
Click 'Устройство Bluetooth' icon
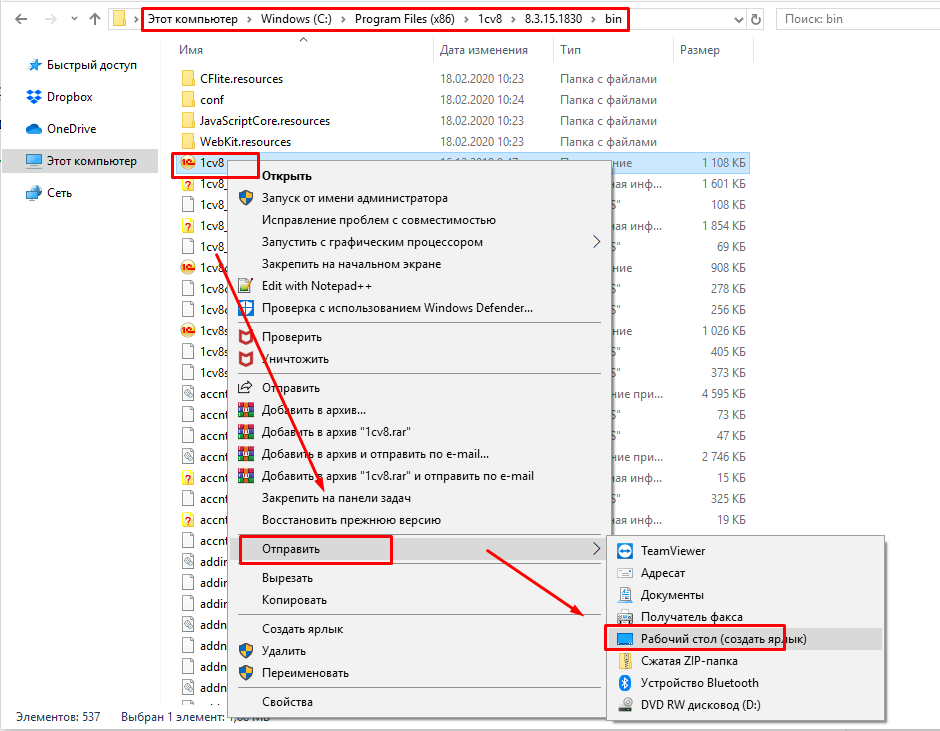pos(625,683)
